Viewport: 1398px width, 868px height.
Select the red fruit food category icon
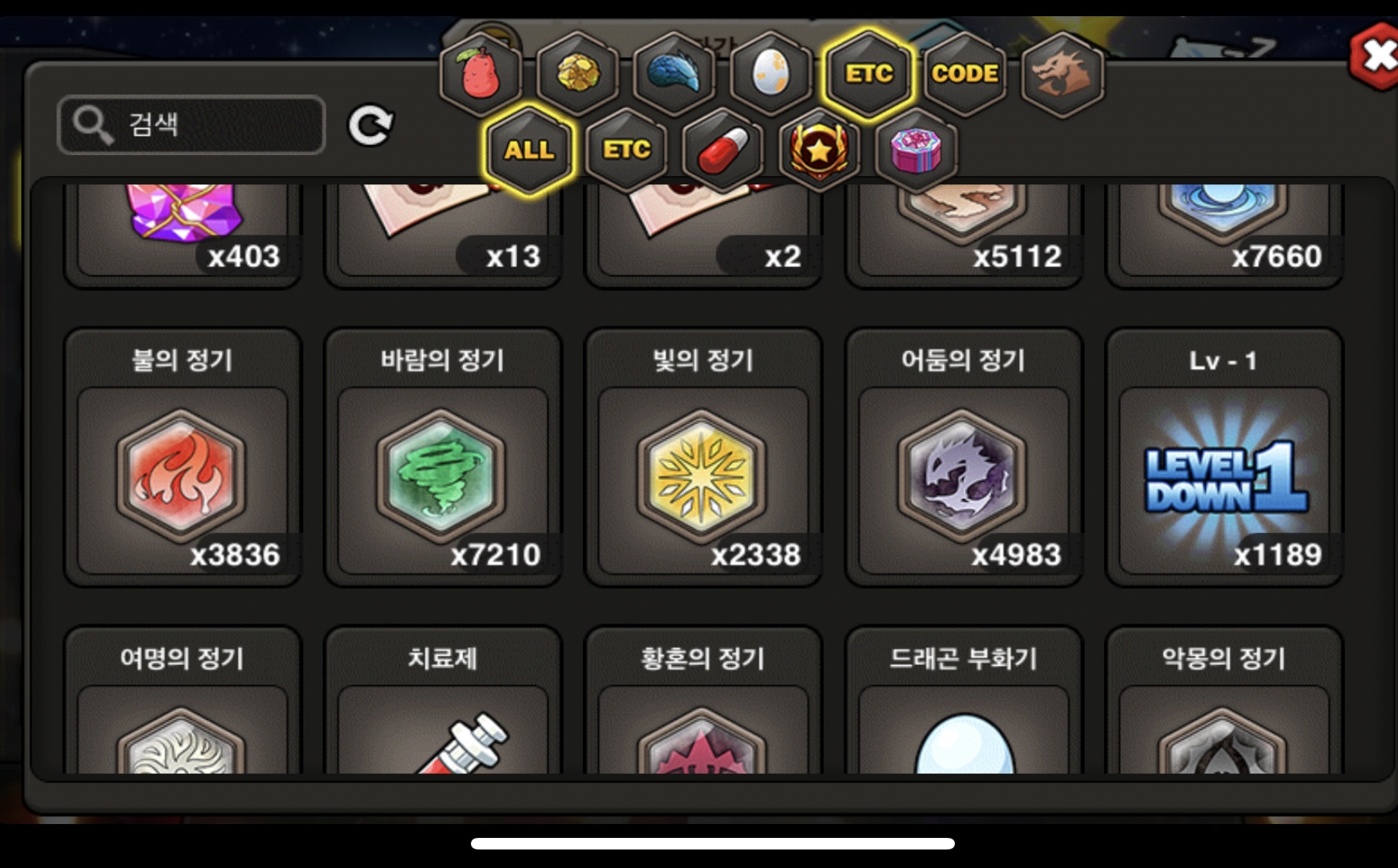pos(480,74)
